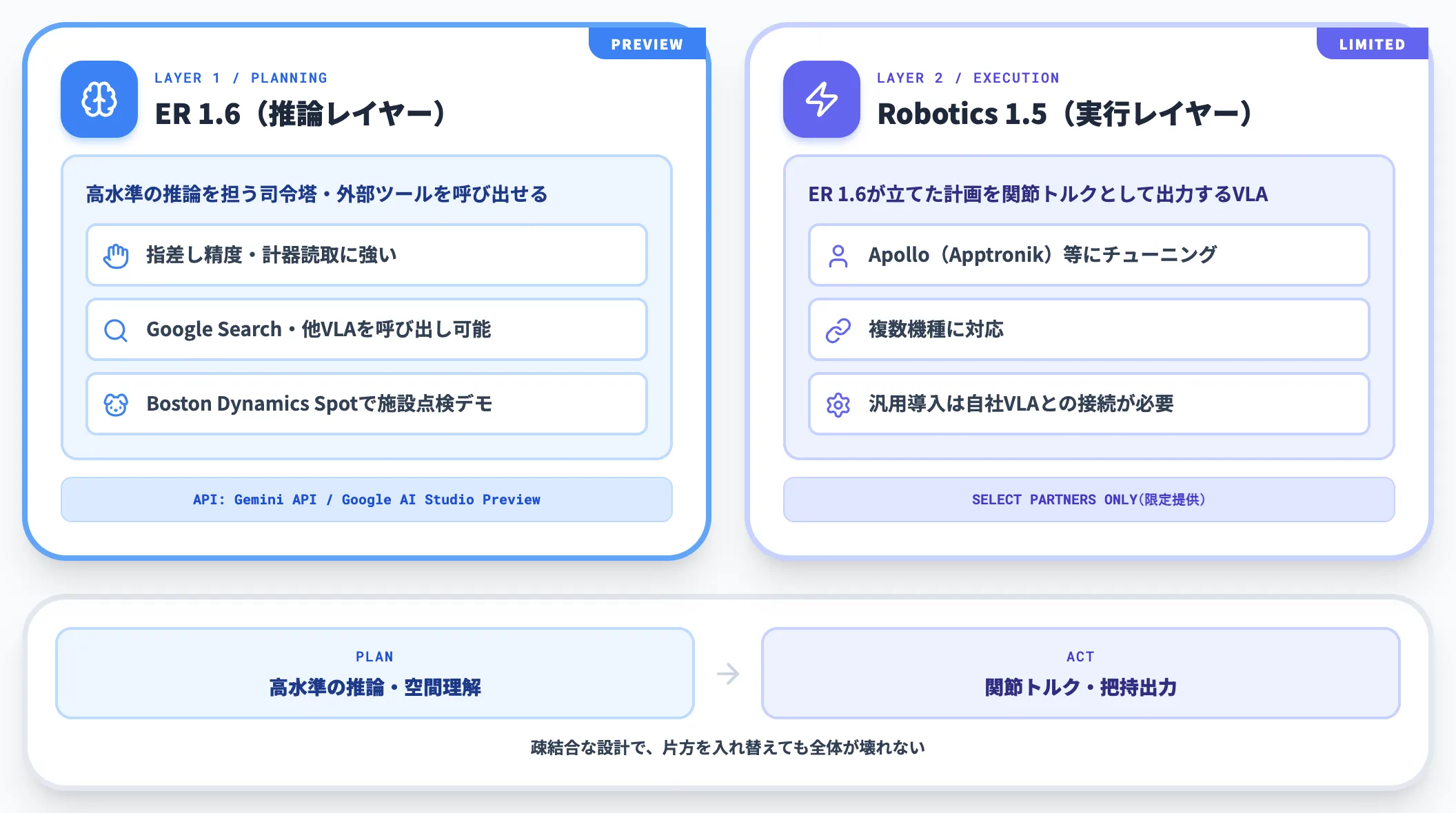Click the LIMITED badge
Viewport: 1456px width, 813px height.
pyautogui.click(x=1373, y=43)
